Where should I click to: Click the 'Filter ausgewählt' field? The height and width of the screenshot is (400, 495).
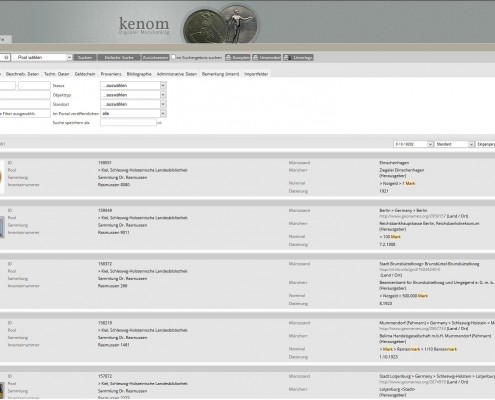coord(25,114)
